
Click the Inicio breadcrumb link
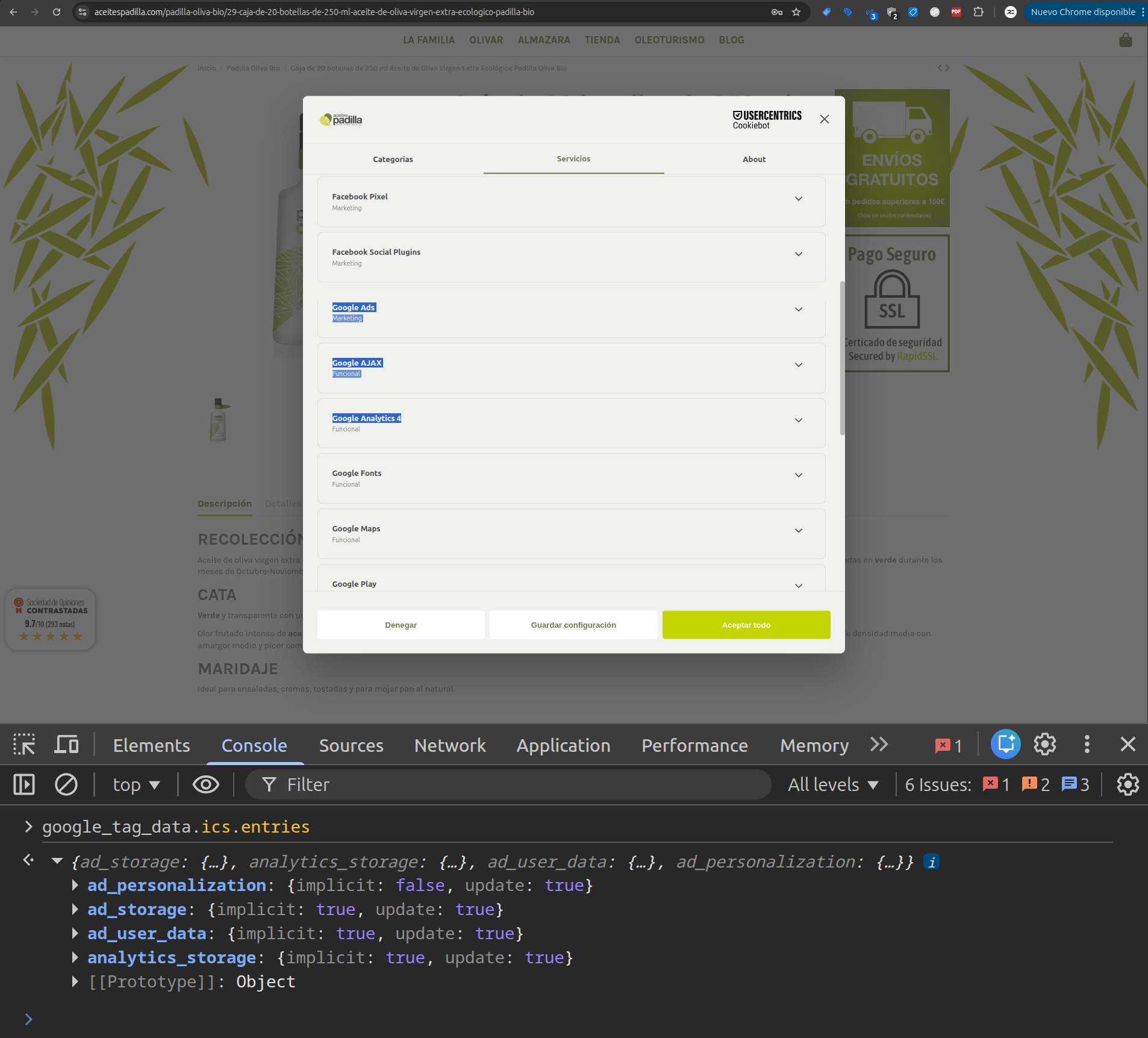tap(207, 68)
